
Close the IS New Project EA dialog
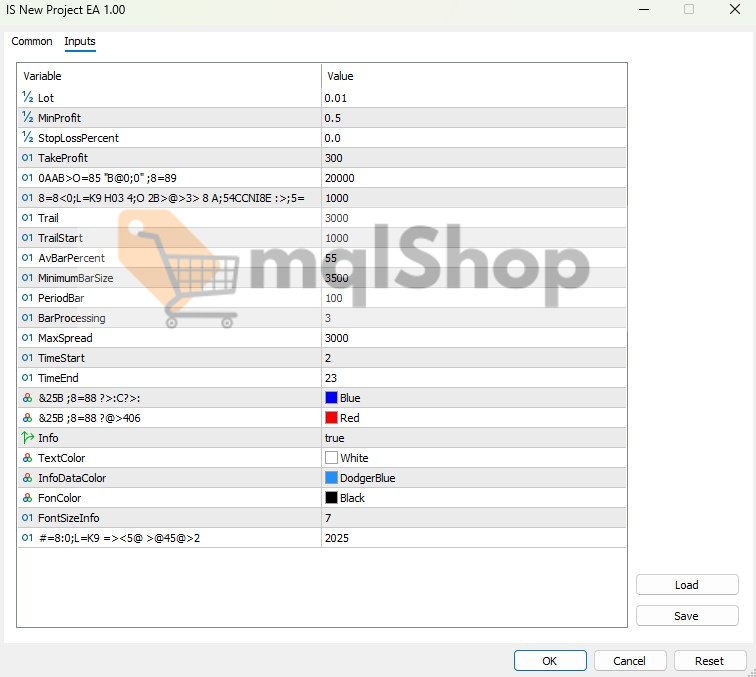point(734,9)
